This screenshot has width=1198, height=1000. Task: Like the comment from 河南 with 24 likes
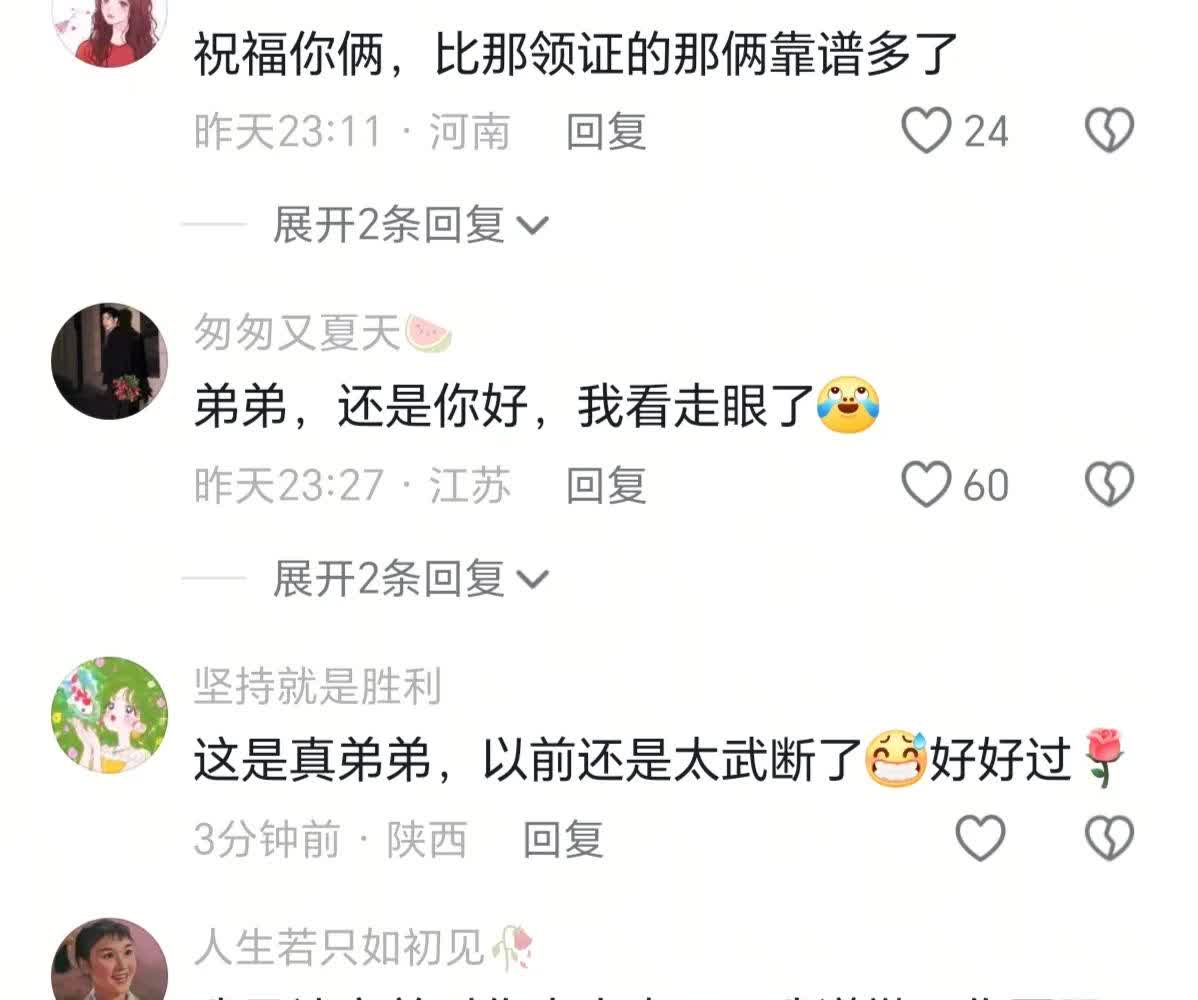tap(926, 131)
